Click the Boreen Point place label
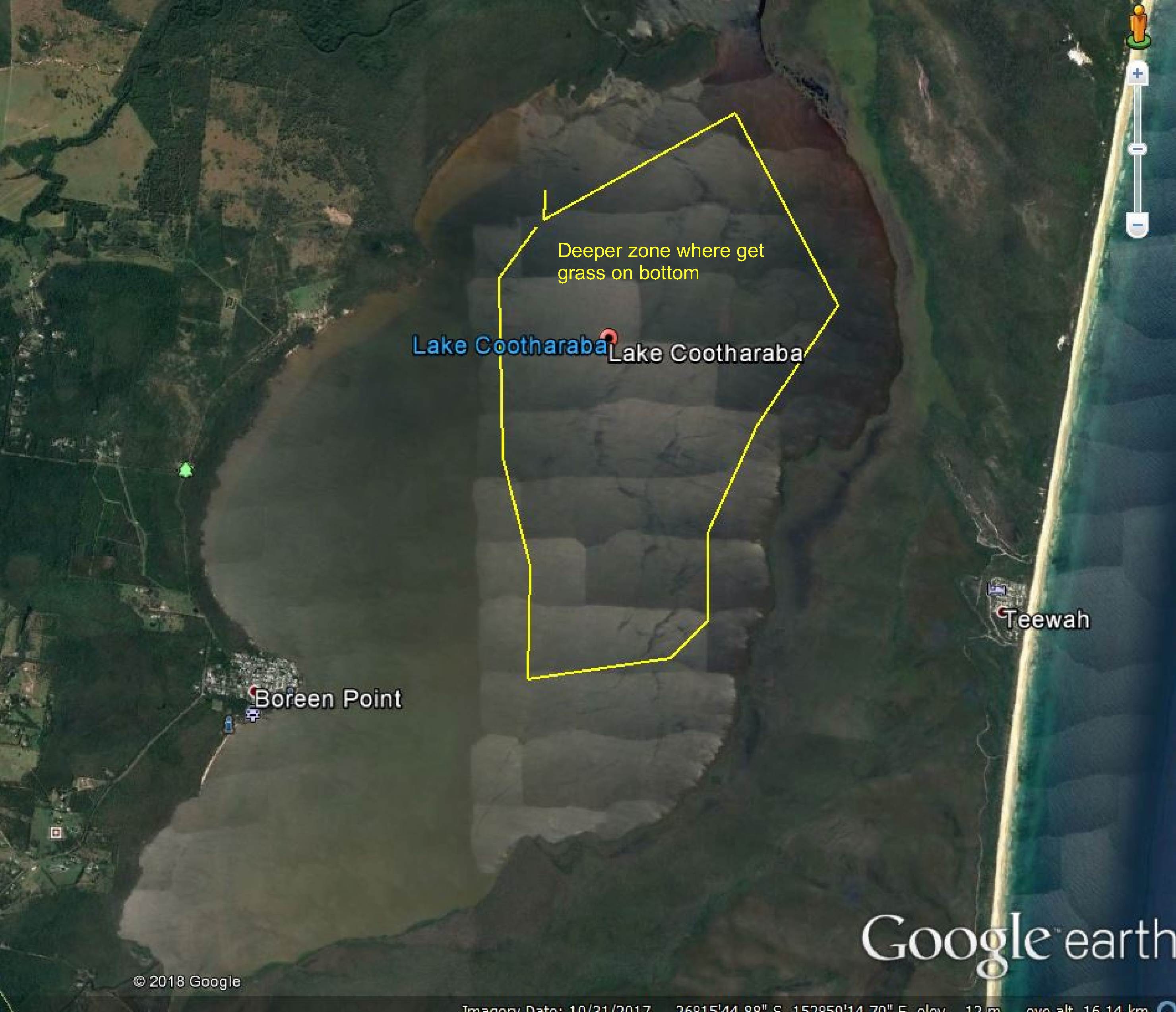This screenshot has width=1176, height=1012. pyautogui.click(x=328, y=699)
